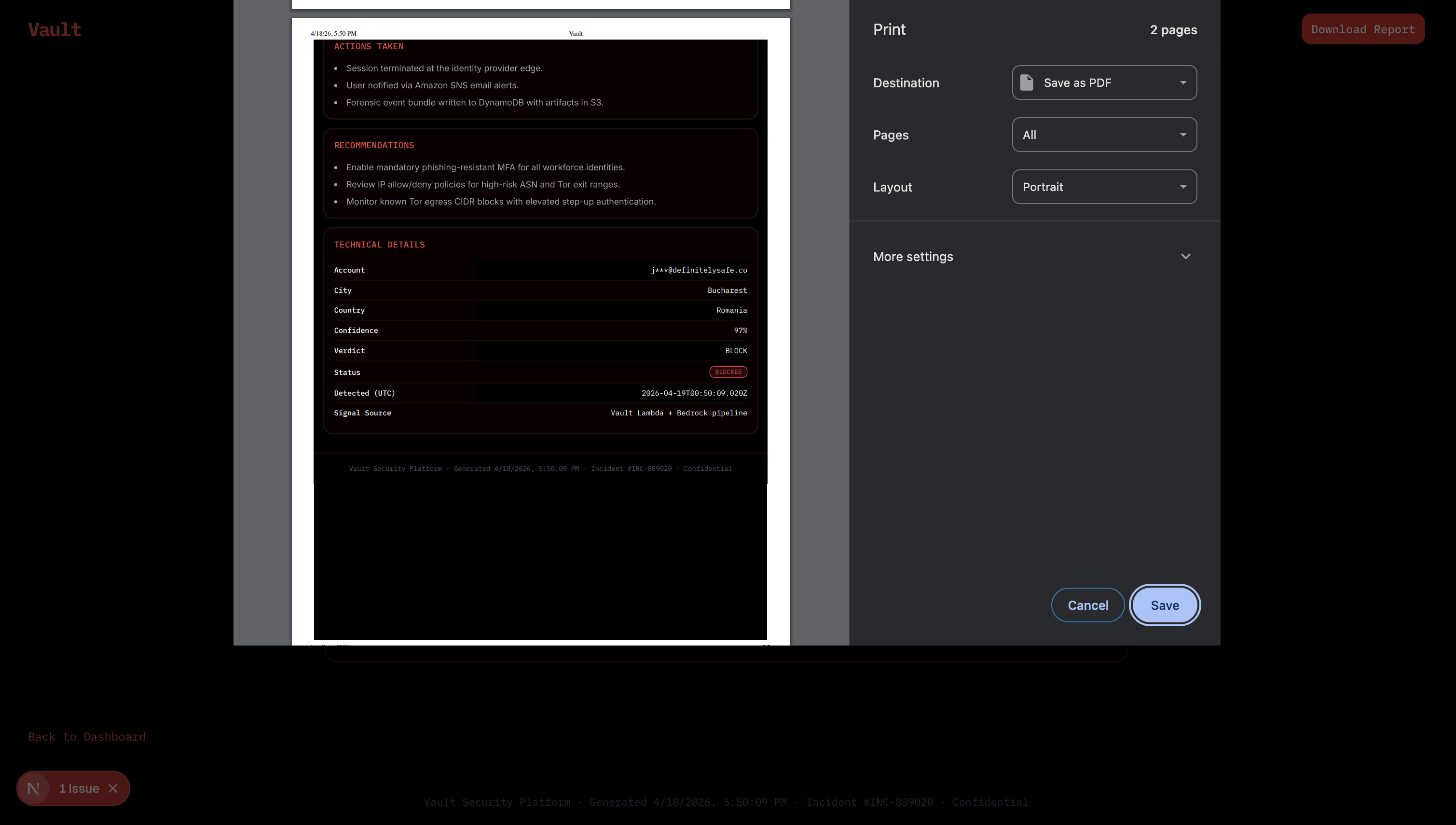1456x825 pixels.
Task: Open the 1 Issue notice
Action: coord(79,788)
